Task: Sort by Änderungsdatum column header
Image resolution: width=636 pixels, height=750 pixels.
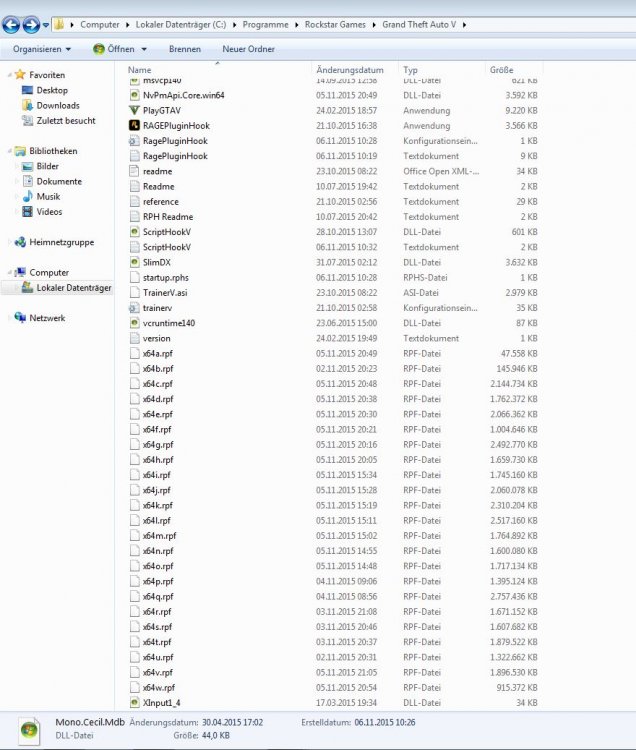Action: click(350, 70)
